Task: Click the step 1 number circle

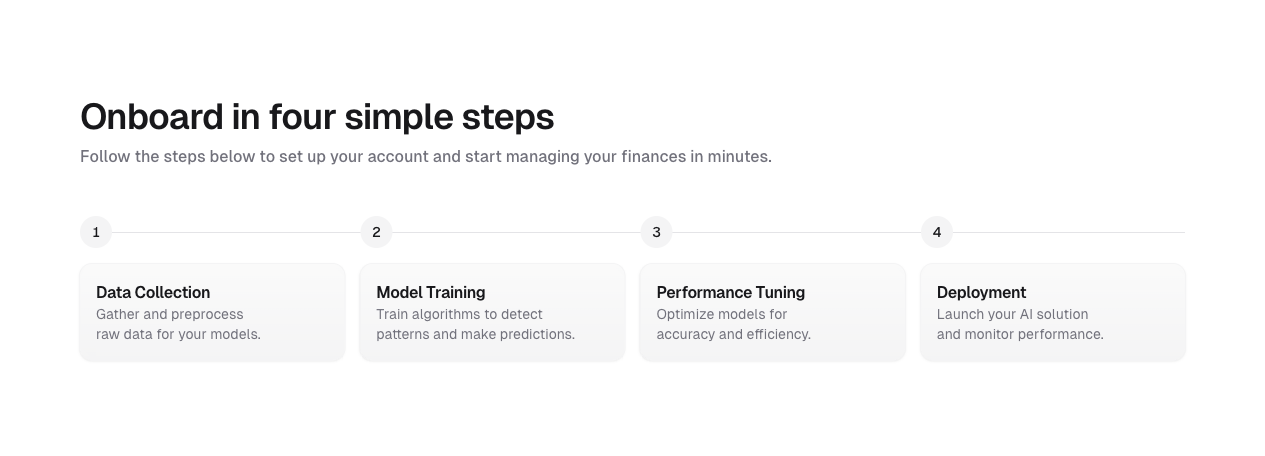Action: point(96,232)
